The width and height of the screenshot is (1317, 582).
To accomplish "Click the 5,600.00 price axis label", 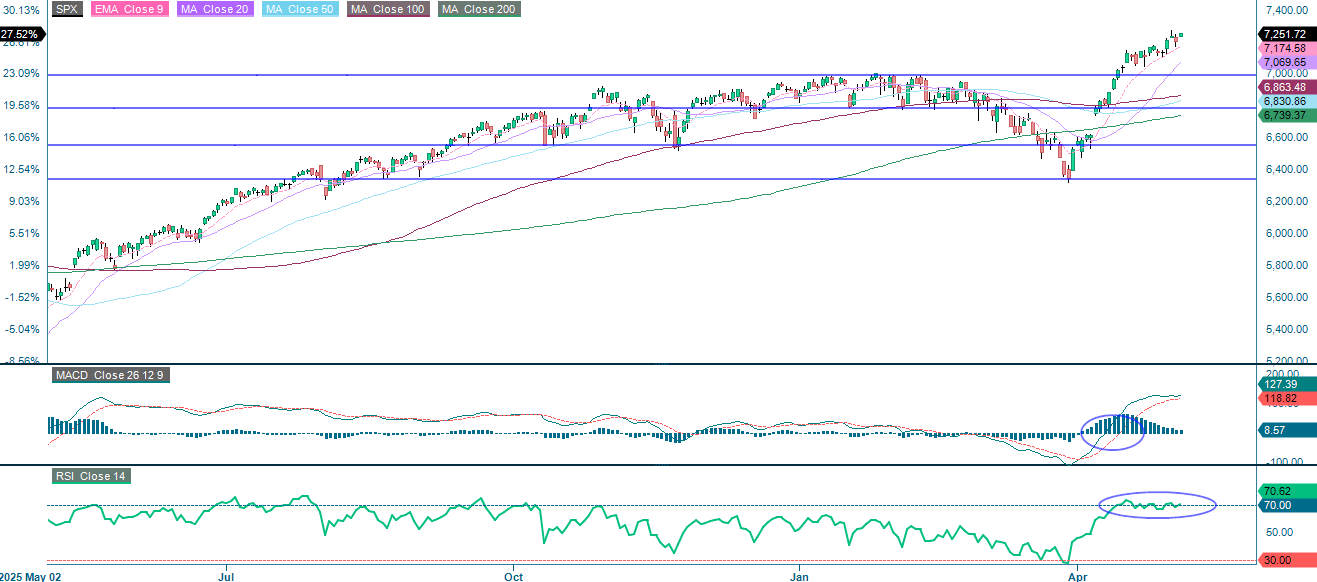I will click(x=1287, y=298).
